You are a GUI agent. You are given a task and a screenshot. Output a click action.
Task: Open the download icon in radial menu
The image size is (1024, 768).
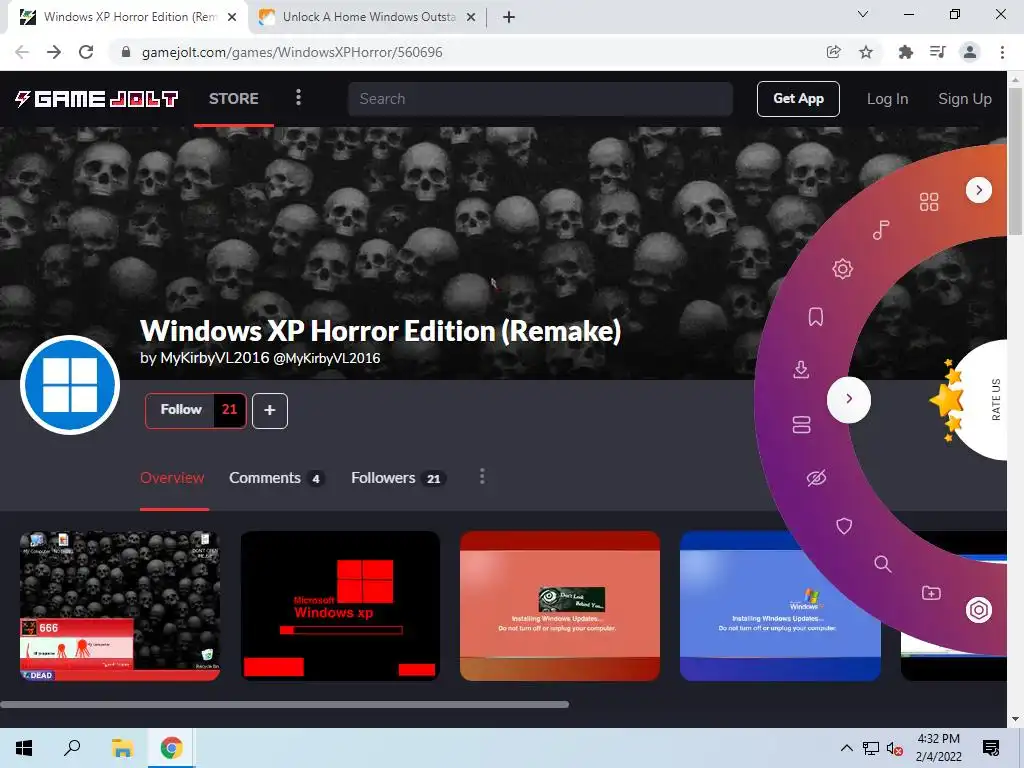[x=801, y=369]
